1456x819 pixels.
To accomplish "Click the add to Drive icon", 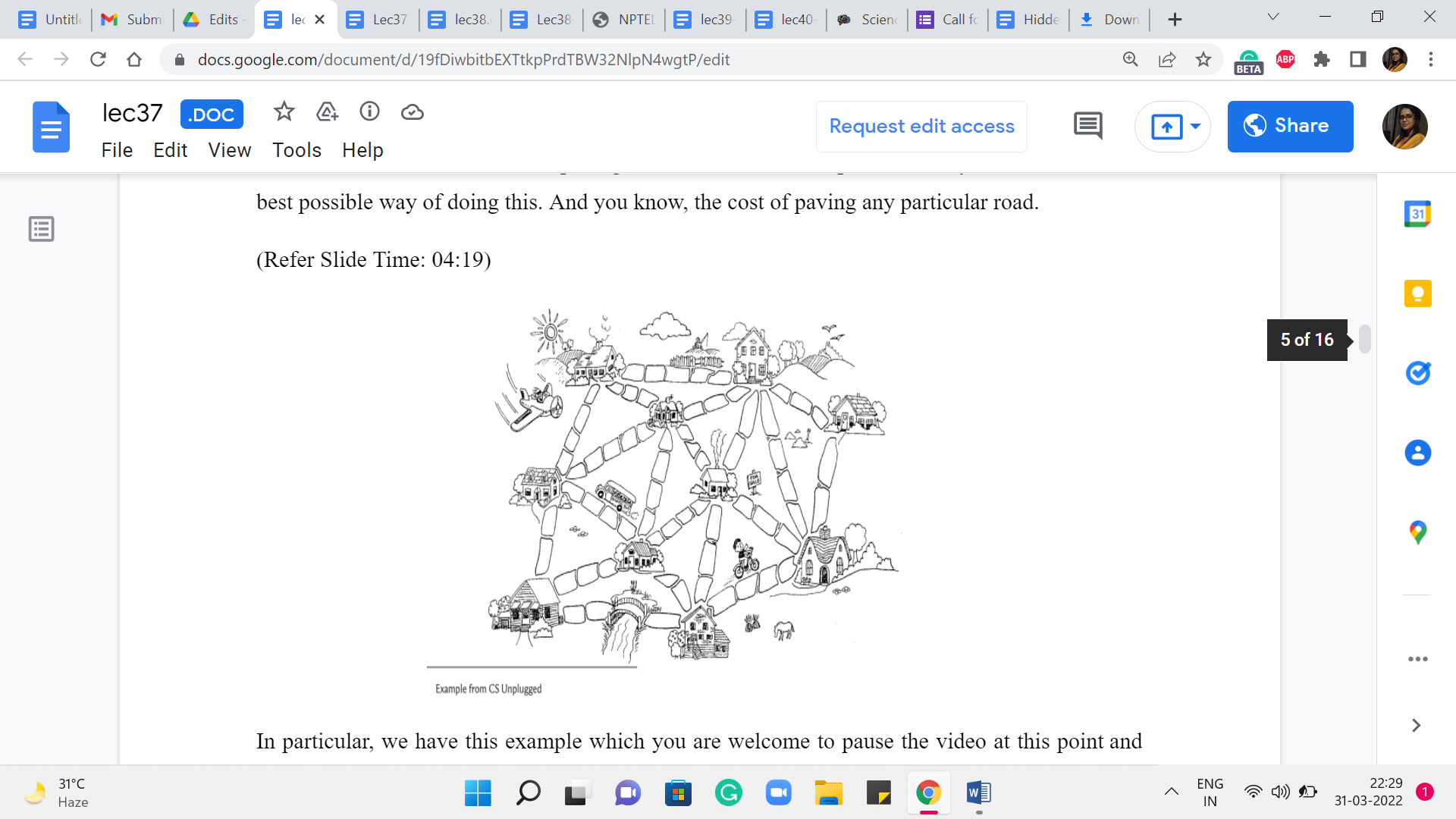I will [x=327, y=112].
